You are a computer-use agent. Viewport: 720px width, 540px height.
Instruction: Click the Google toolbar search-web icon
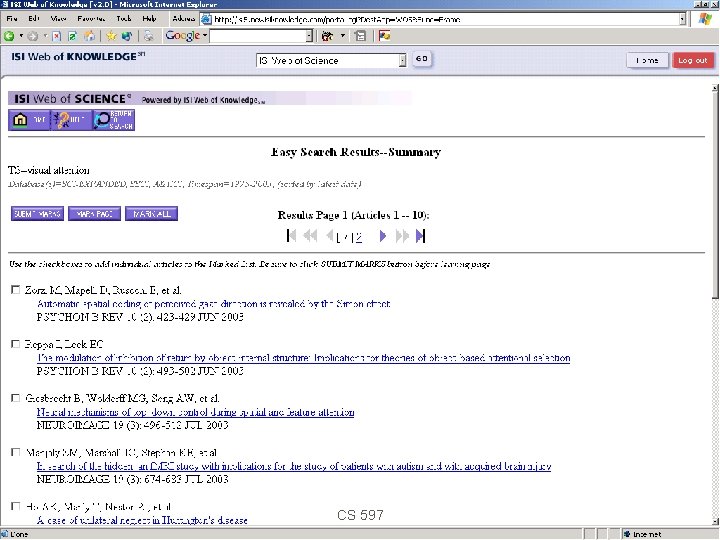[327, 36]
